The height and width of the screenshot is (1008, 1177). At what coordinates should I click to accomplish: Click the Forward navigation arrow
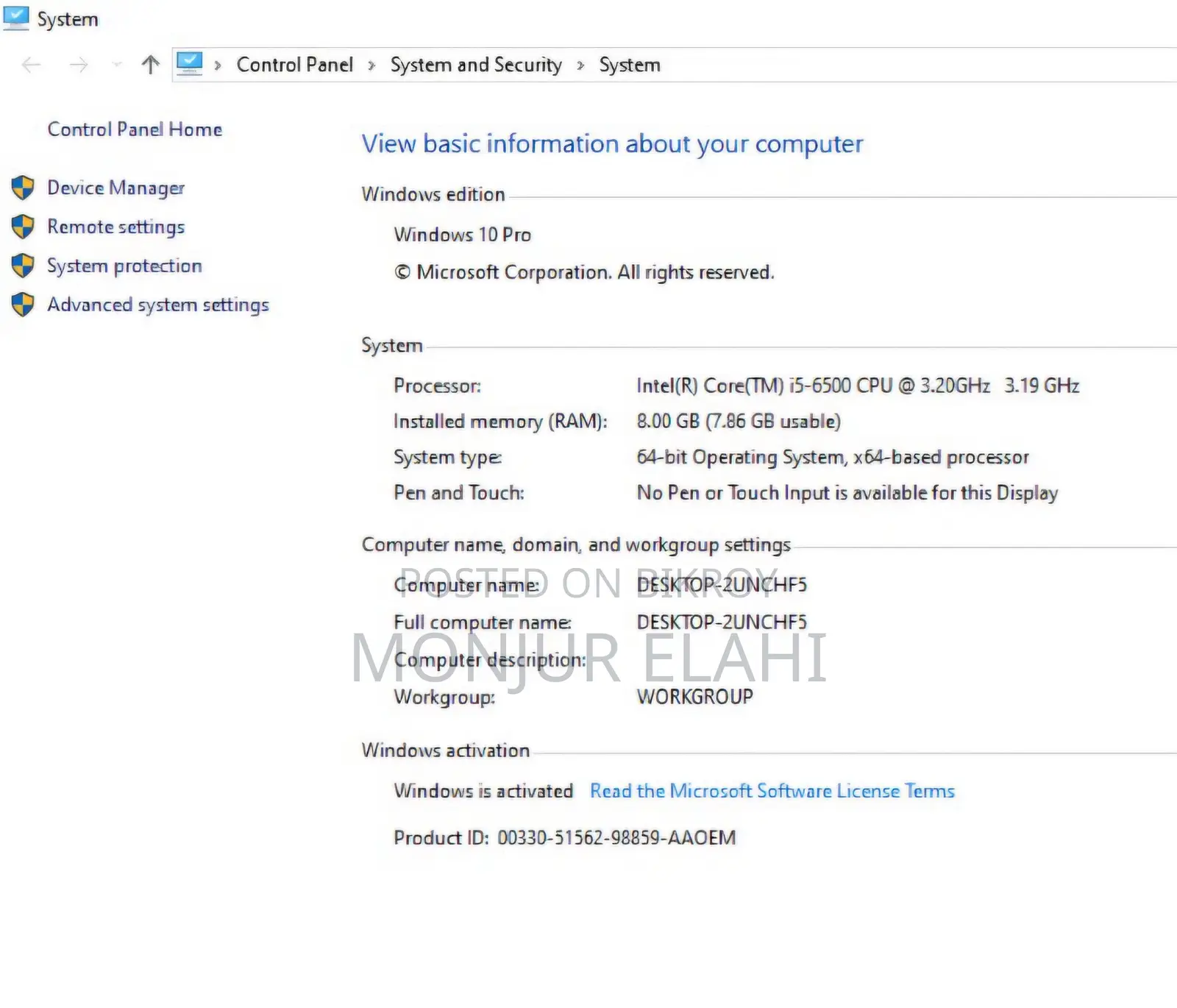coord(79,65)
